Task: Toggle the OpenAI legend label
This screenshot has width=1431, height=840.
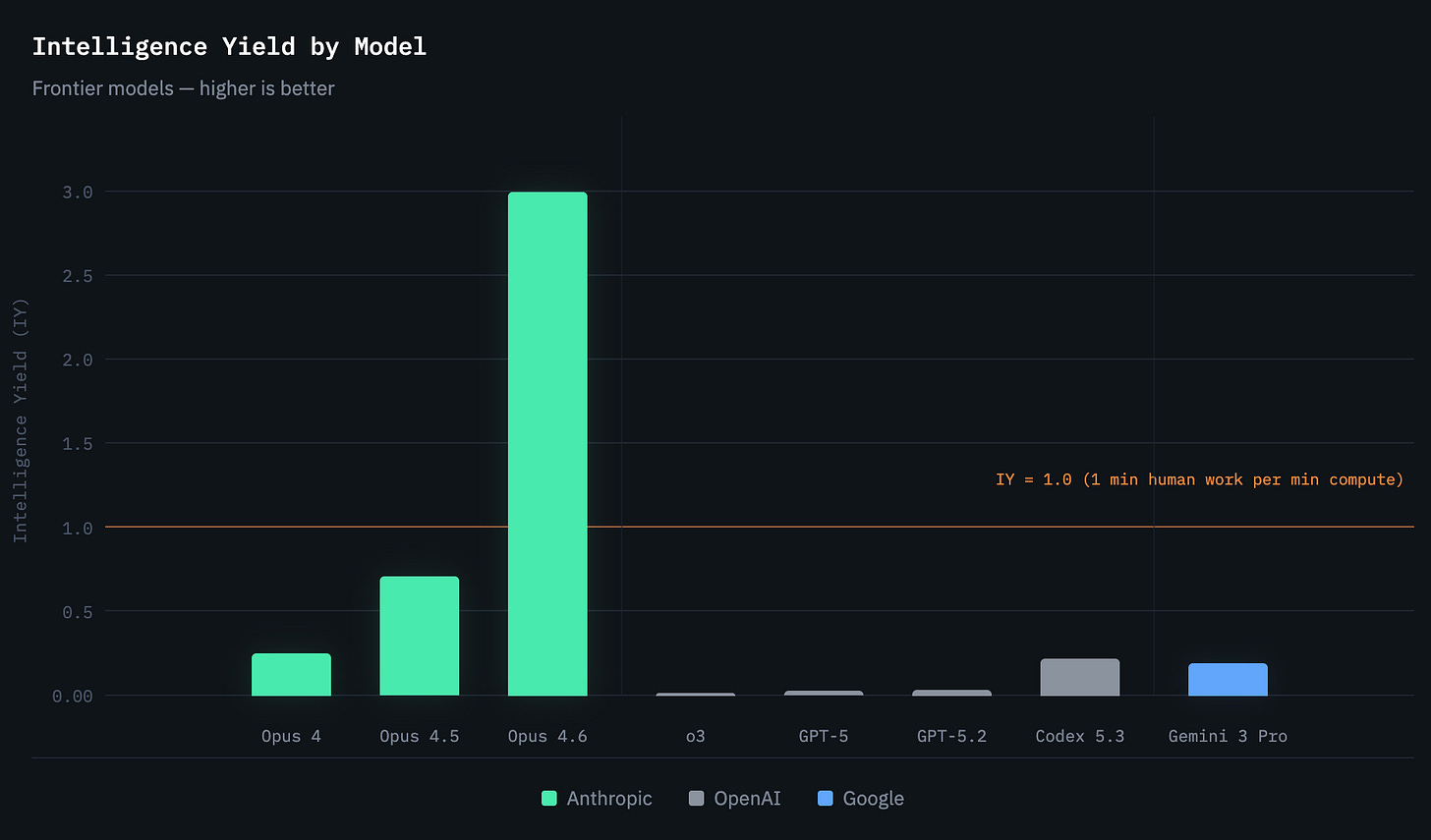Action: point(748,798)
